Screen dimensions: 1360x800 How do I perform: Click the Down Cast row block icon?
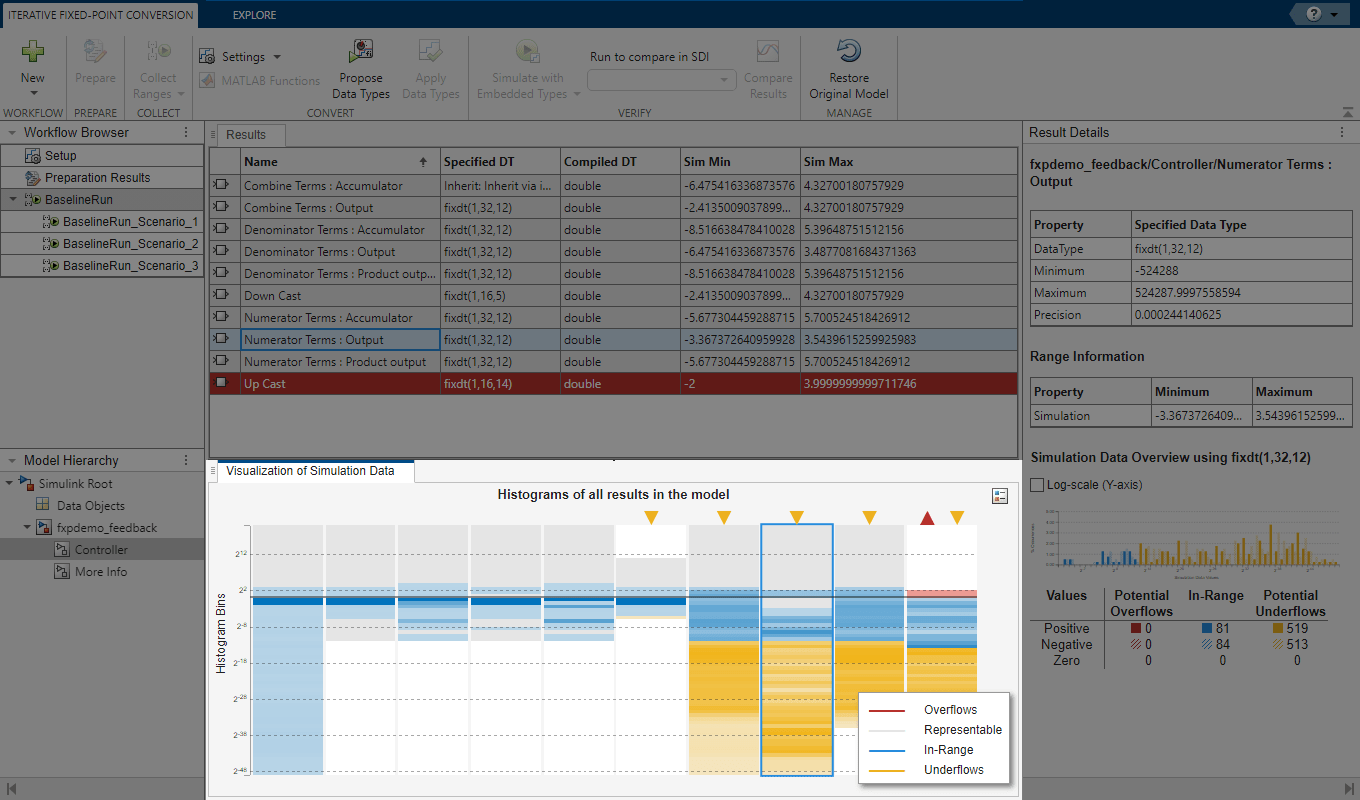pos(222,295)
